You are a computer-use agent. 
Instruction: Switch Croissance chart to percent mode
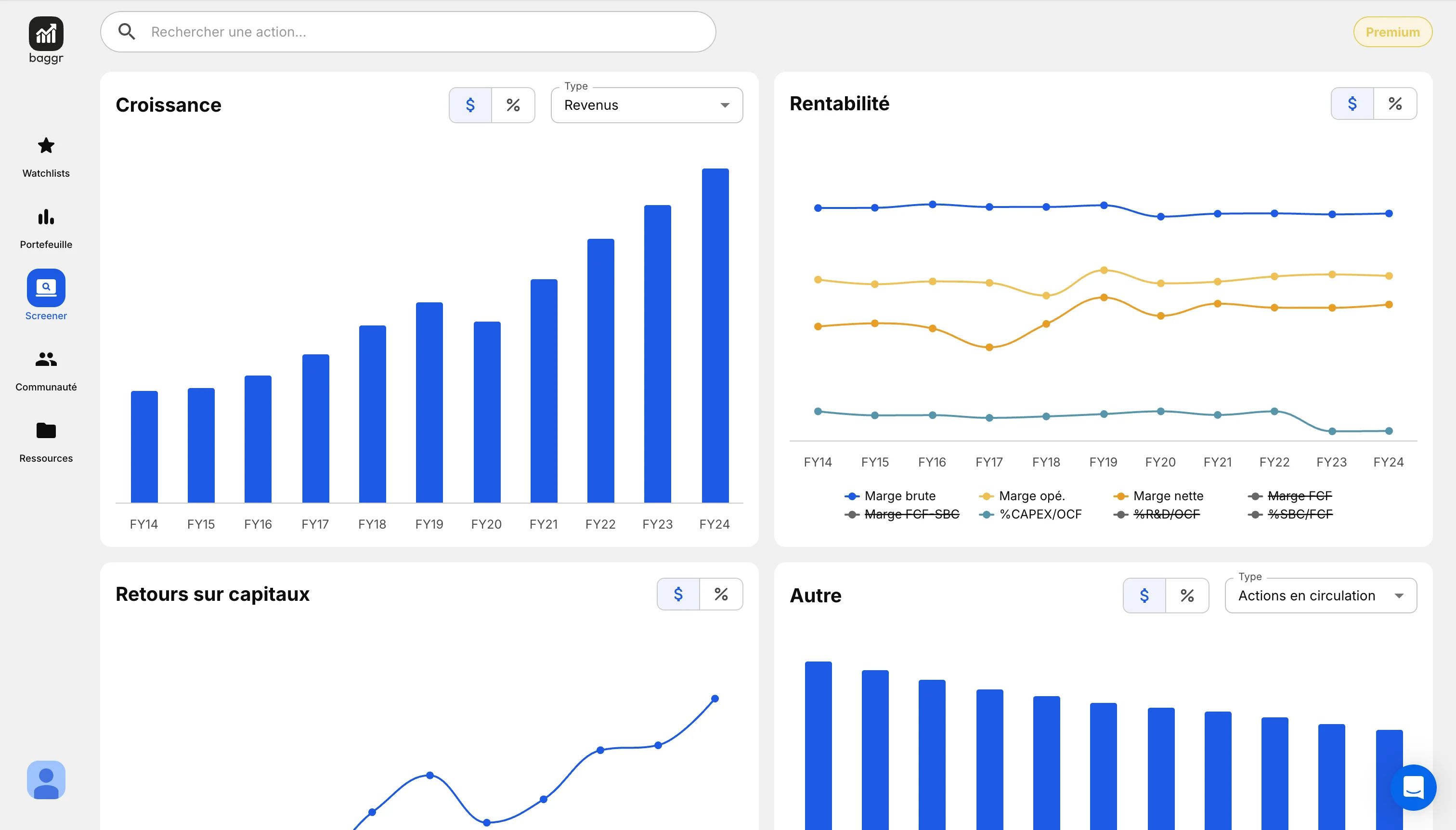512,105
